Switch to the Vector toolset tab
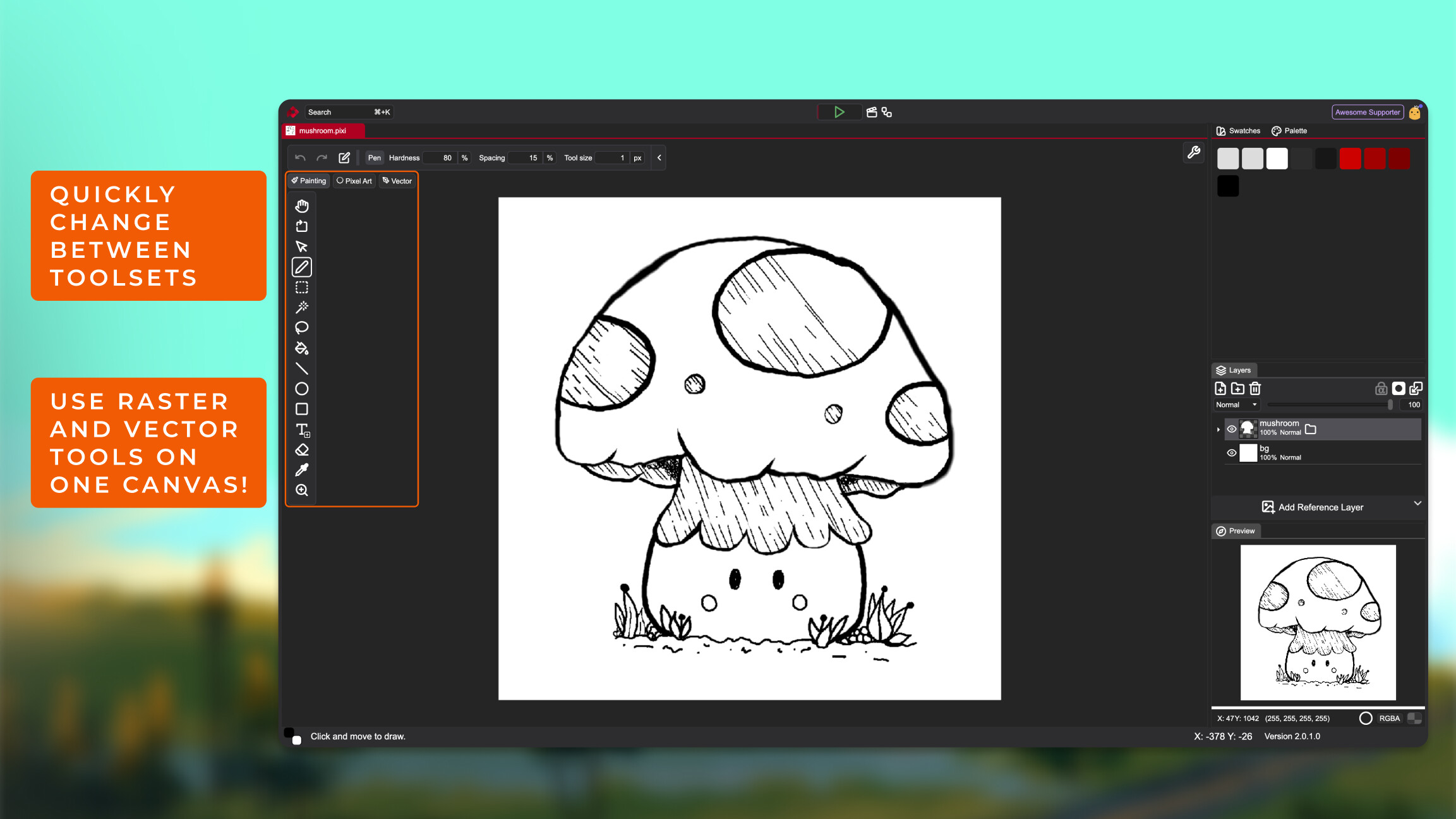The height and width of the screenshot is (819, 1456). 397,181
